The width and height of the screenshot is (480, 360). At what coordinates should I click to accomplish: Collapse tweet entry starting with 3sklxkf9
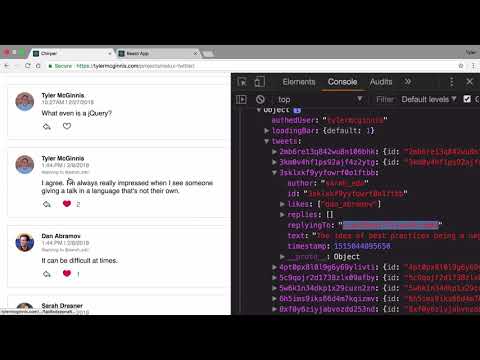click(274, 173)
